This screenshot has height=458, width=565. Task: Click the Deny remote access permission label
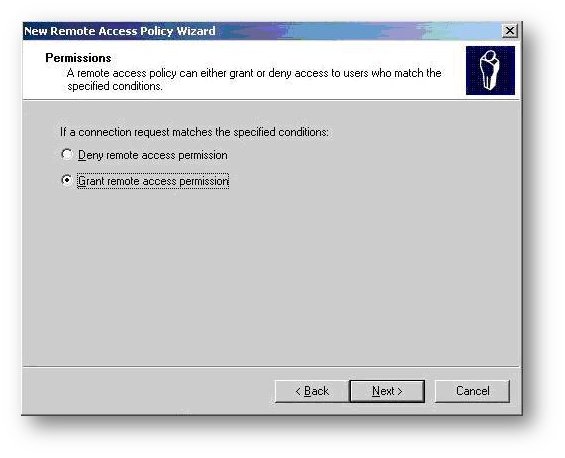pyautogui.click(x=153, y=155)
